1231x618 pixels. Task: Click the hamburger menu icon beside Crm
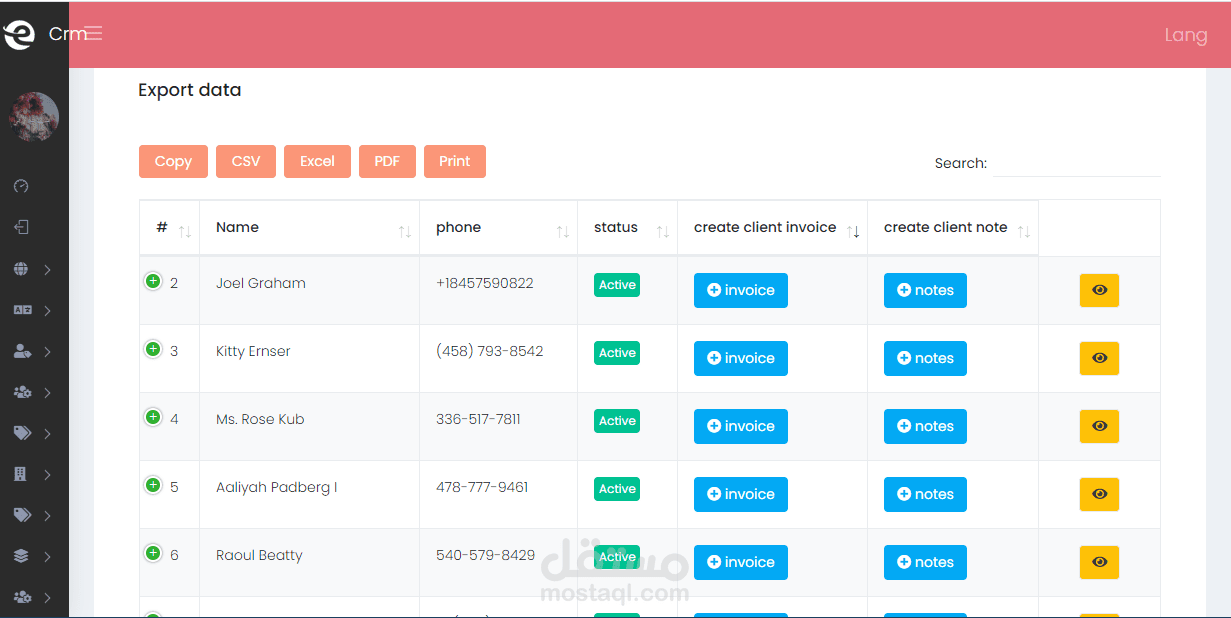pyautogui.click(x=93, y=33)
